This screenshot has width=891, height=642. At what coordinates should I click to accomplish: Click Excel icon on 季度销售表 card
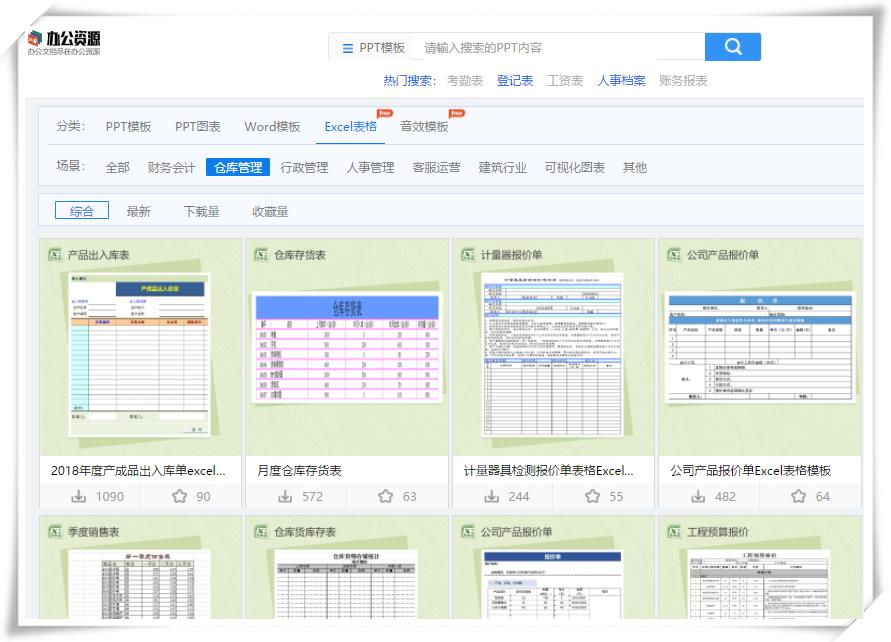click(x=55, y=532)
